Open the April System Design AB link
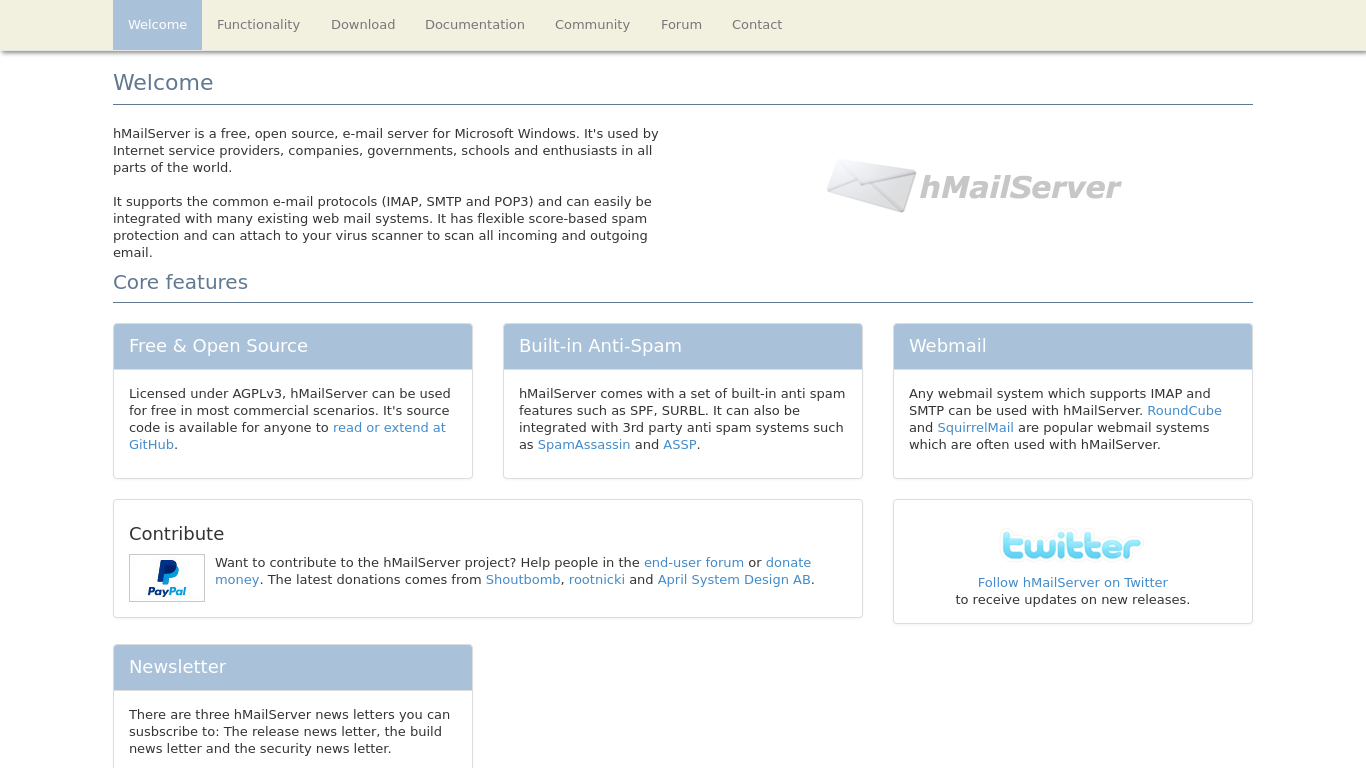 coord(734,580)
